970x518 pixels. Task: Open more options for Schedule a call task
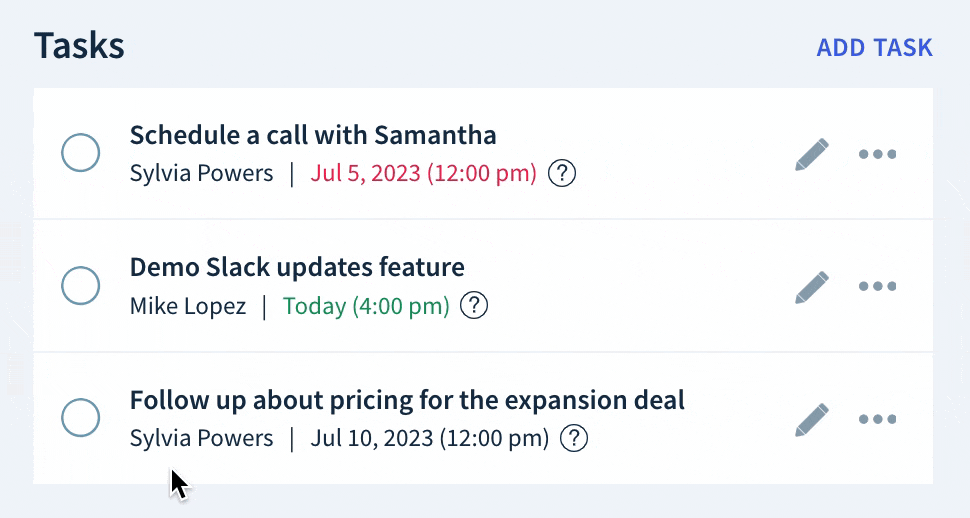coord(877,154)
